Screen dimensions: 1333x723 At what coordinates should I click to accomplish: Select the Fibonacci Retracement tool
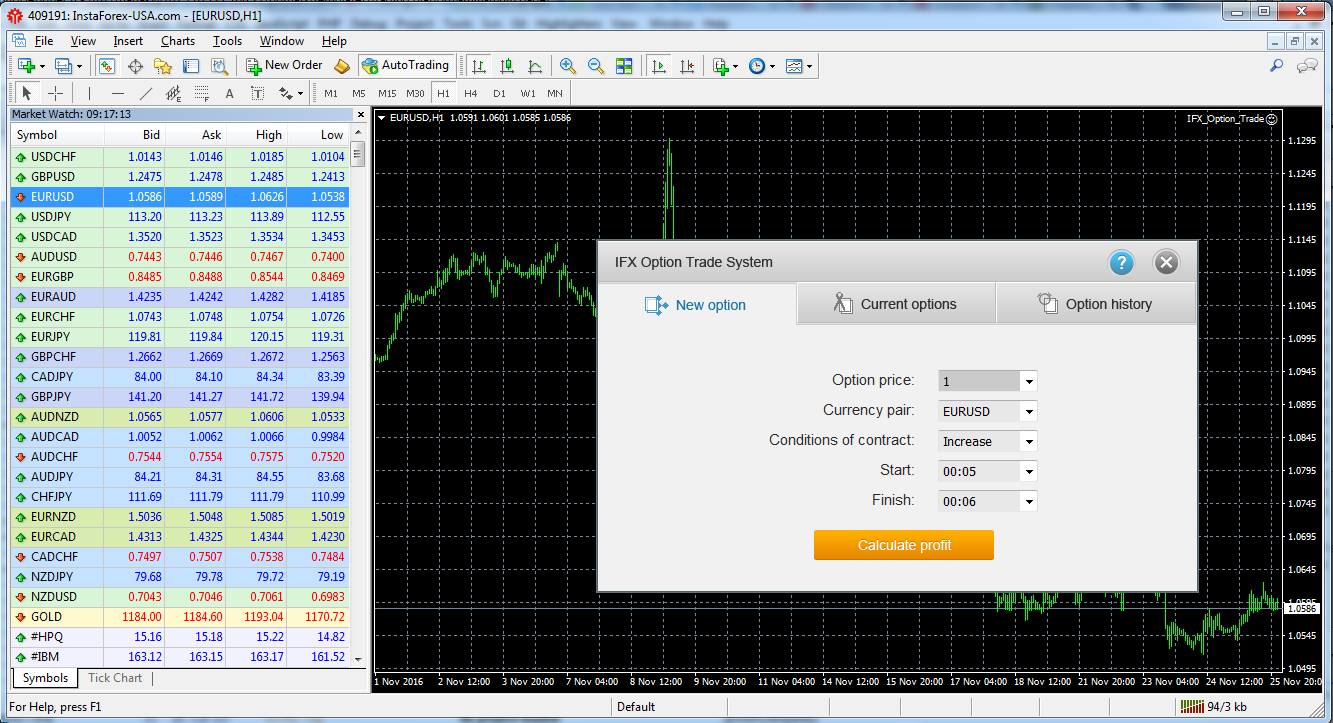[202, 93]
